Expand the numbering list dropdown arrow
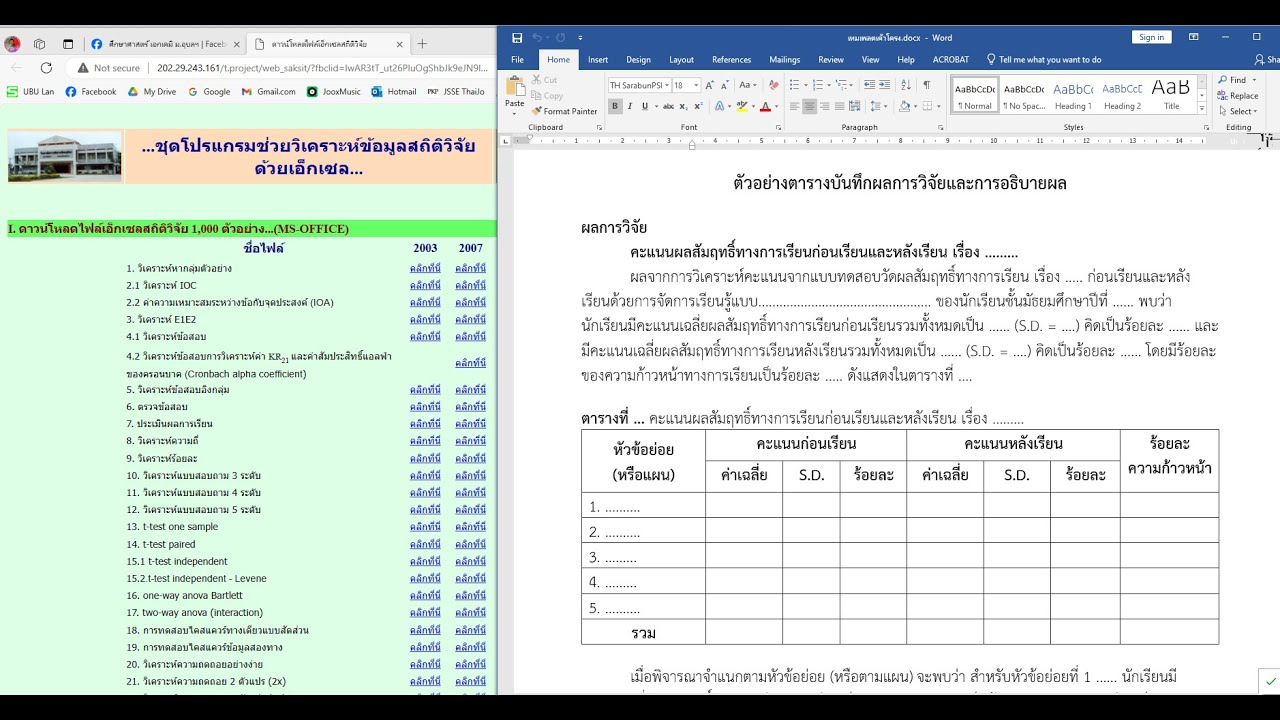The width and height of the screenshot is (1280, 720). (829, 85)
